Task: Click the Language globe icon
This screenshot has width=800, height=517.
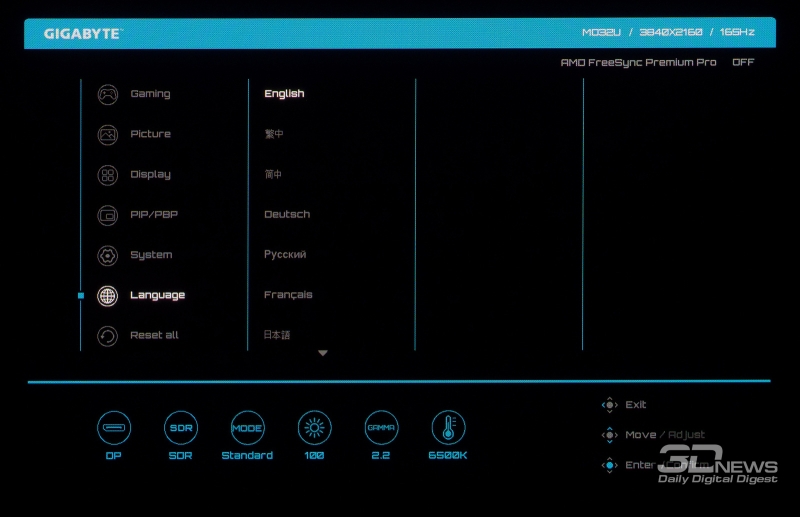Action: (107, 296)
